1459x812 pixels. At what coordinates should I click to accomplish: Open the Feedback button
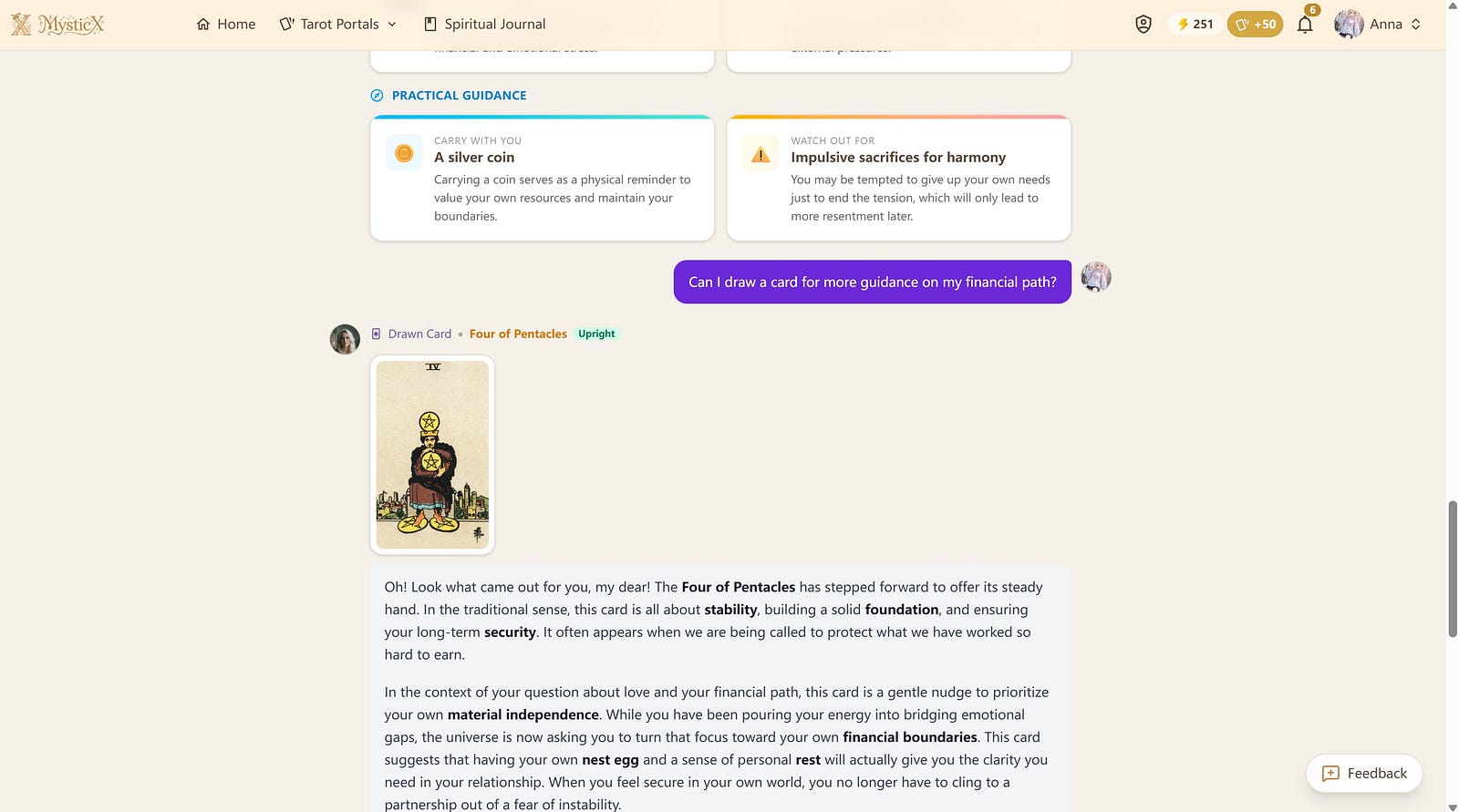coord(1364,773)
